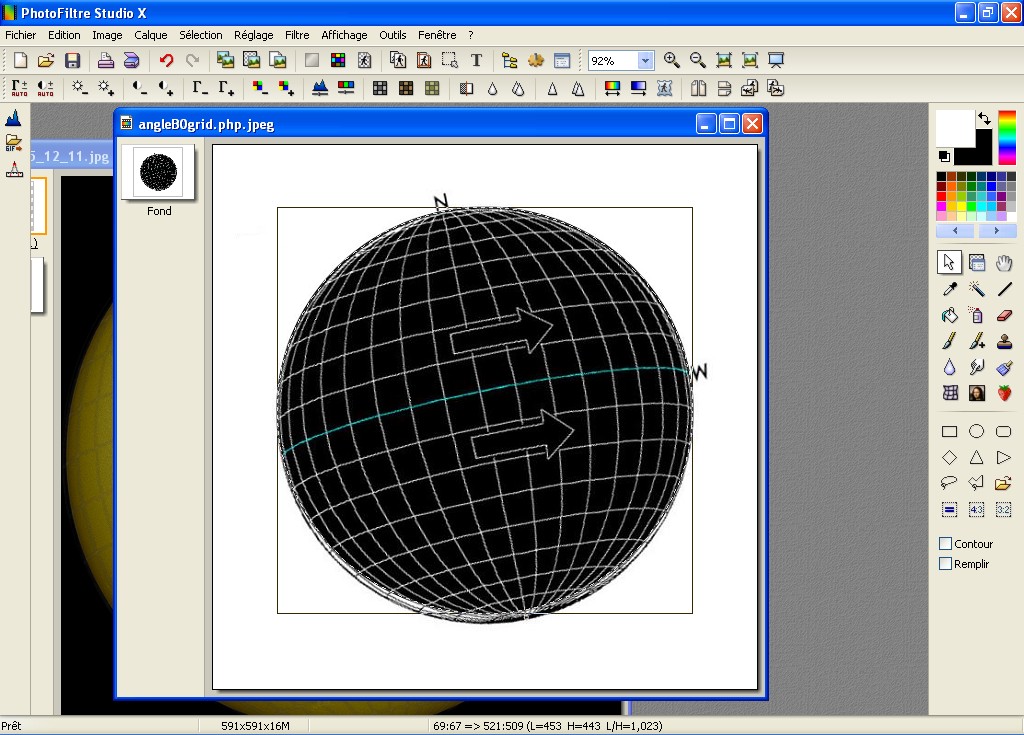
Task: Decrease brightness with sun minus icon
Action: tap(80, 88)
